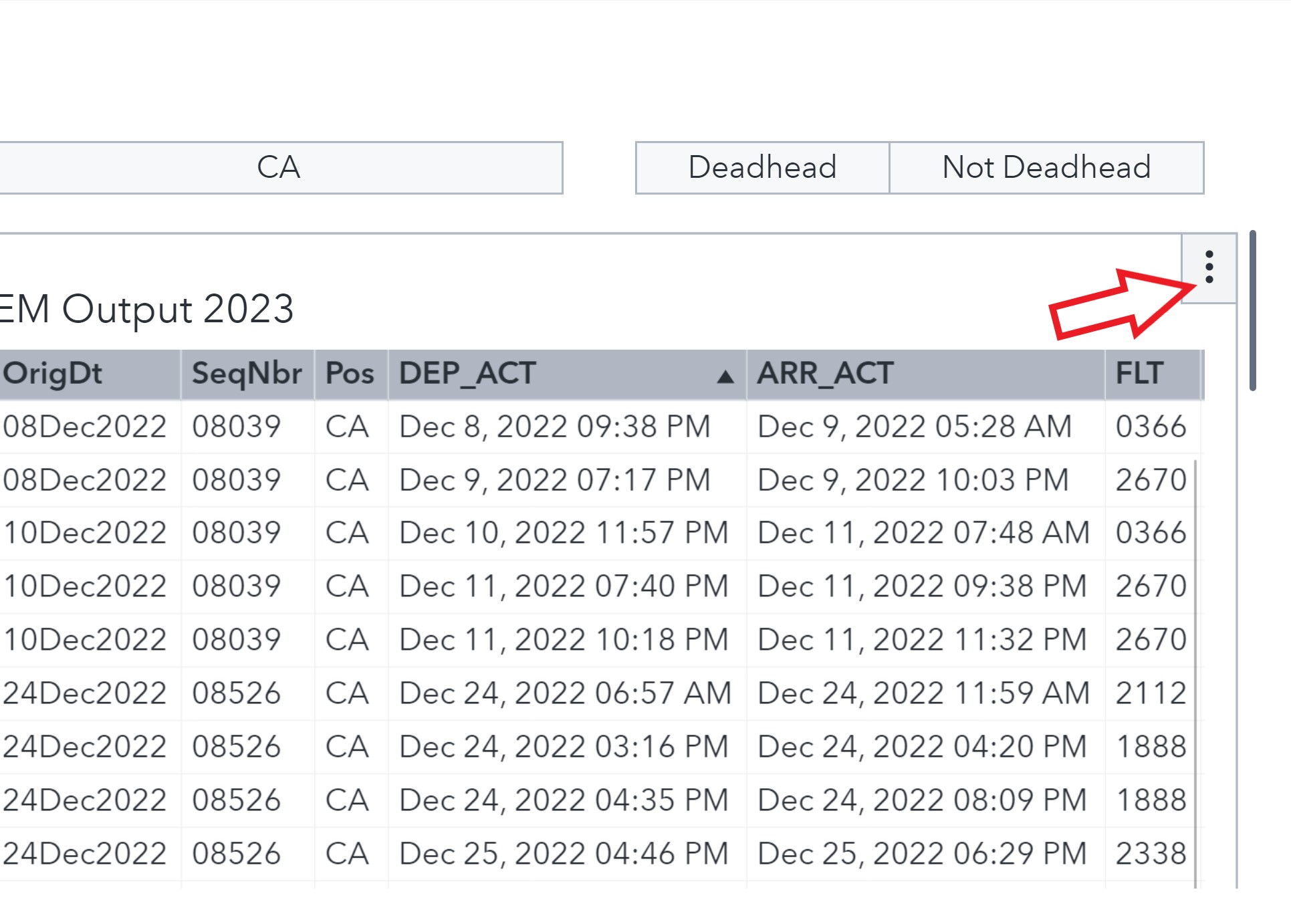
Task: Select the CA filter button
Action: [280, 167]
